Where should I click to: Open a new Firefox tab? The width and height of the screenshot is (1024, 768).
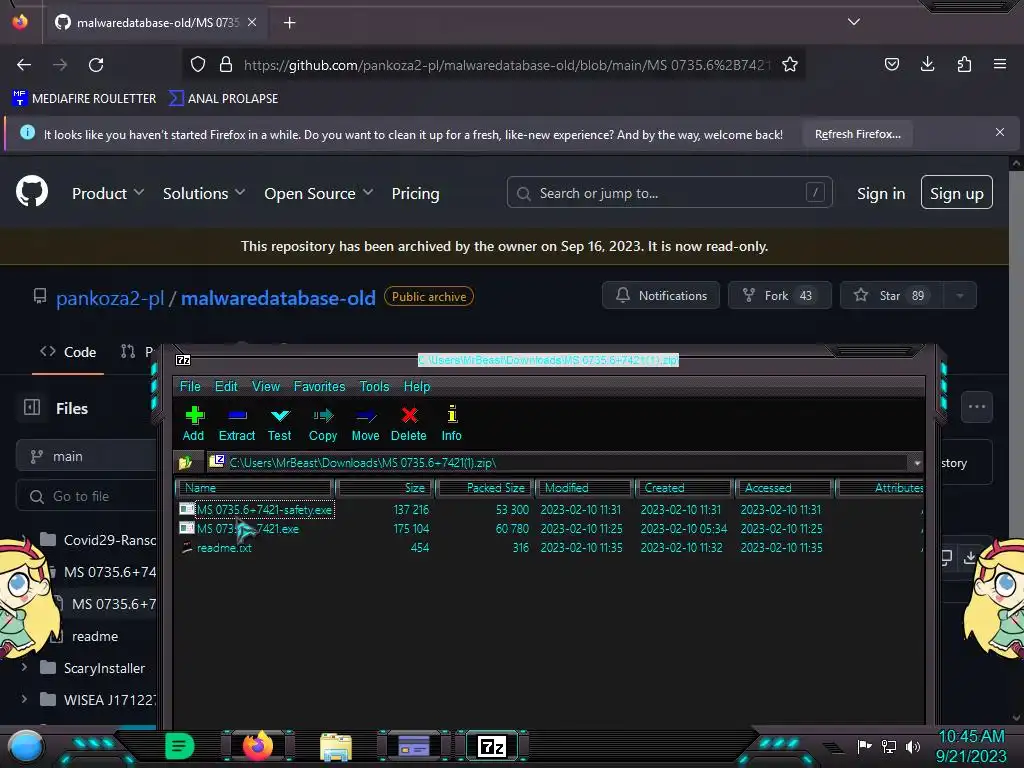click(x=289, y=23)
